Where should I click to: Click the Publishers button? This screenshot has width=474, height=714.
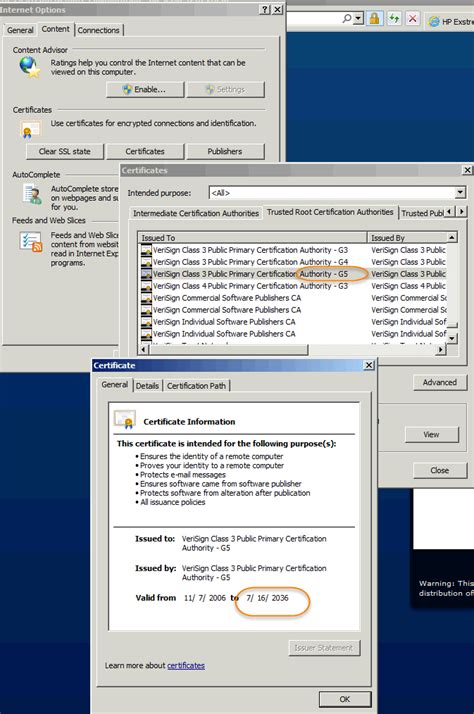(x=225, y=151)
